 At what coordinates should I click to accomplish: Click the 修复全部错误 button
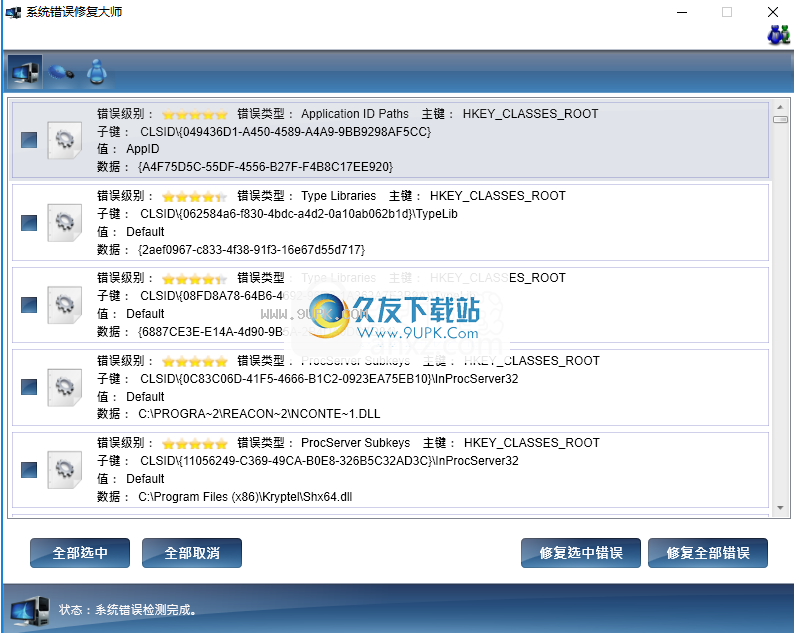(x=708, y=553)
